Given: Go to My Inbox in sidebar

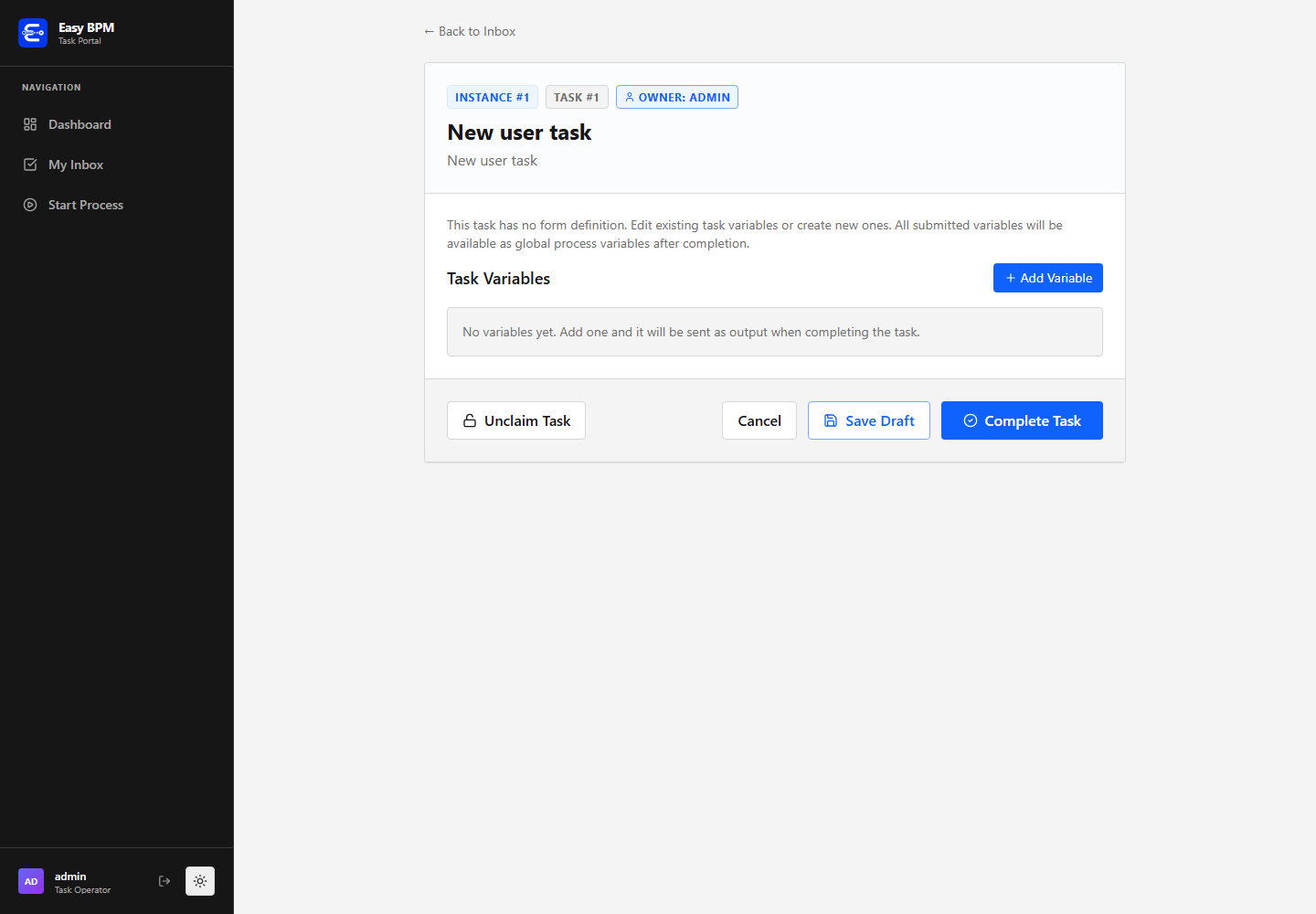Looking at the screenshot, I should [x=116, y=165].
